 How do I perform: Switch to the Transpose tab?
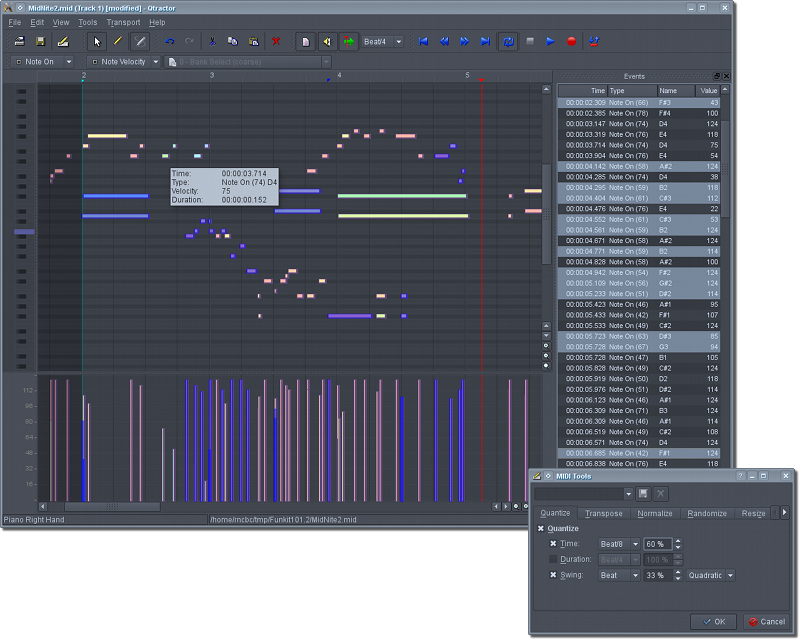point(604,513)
